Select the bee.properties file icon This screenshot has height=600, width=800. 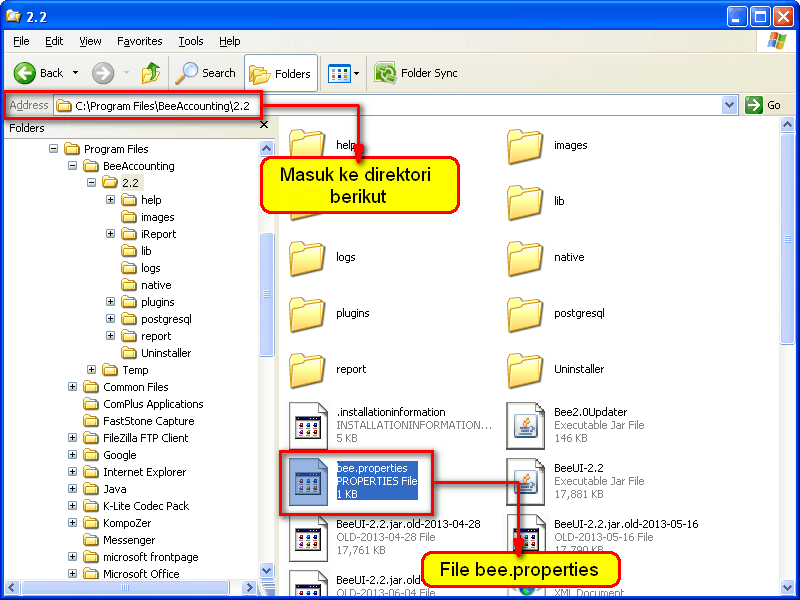point(308,482)
